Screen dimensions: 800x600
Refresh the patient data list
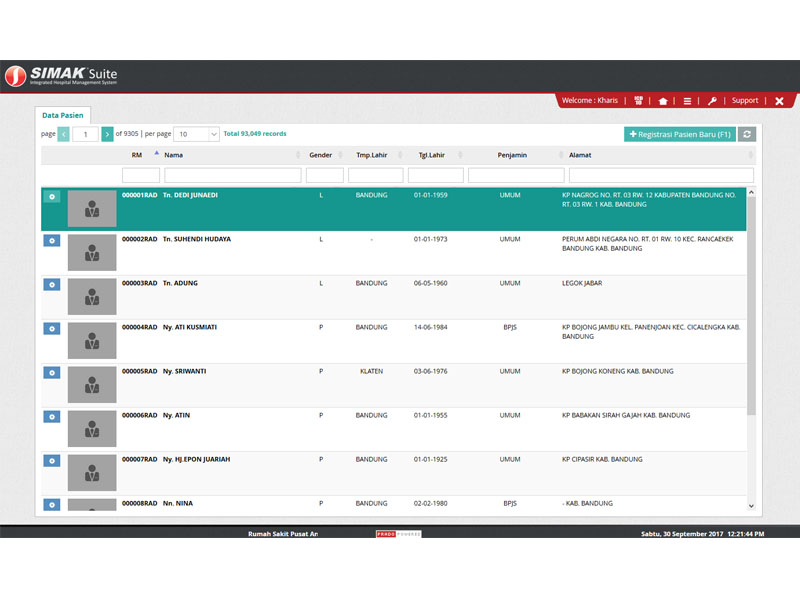coord(747,134)
